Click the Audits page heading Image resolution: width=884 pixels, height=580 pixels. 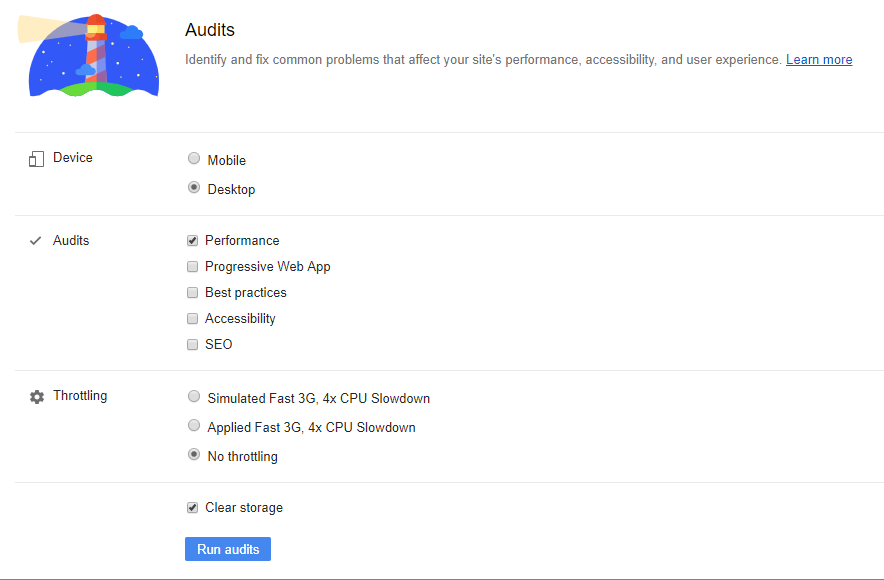(209, 30)
